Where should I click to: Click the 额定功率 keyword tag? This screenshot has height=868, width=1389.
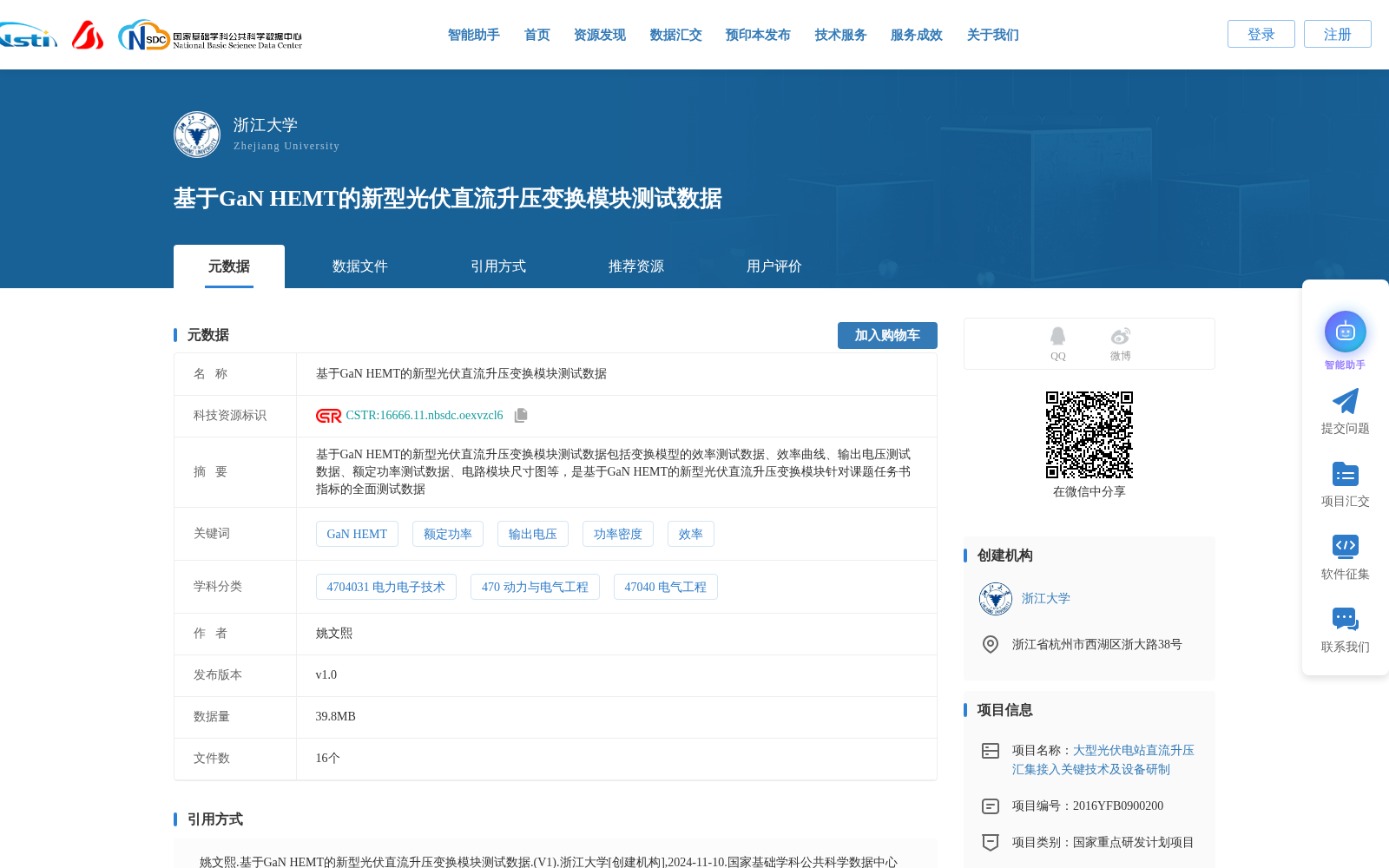[448, 534]
